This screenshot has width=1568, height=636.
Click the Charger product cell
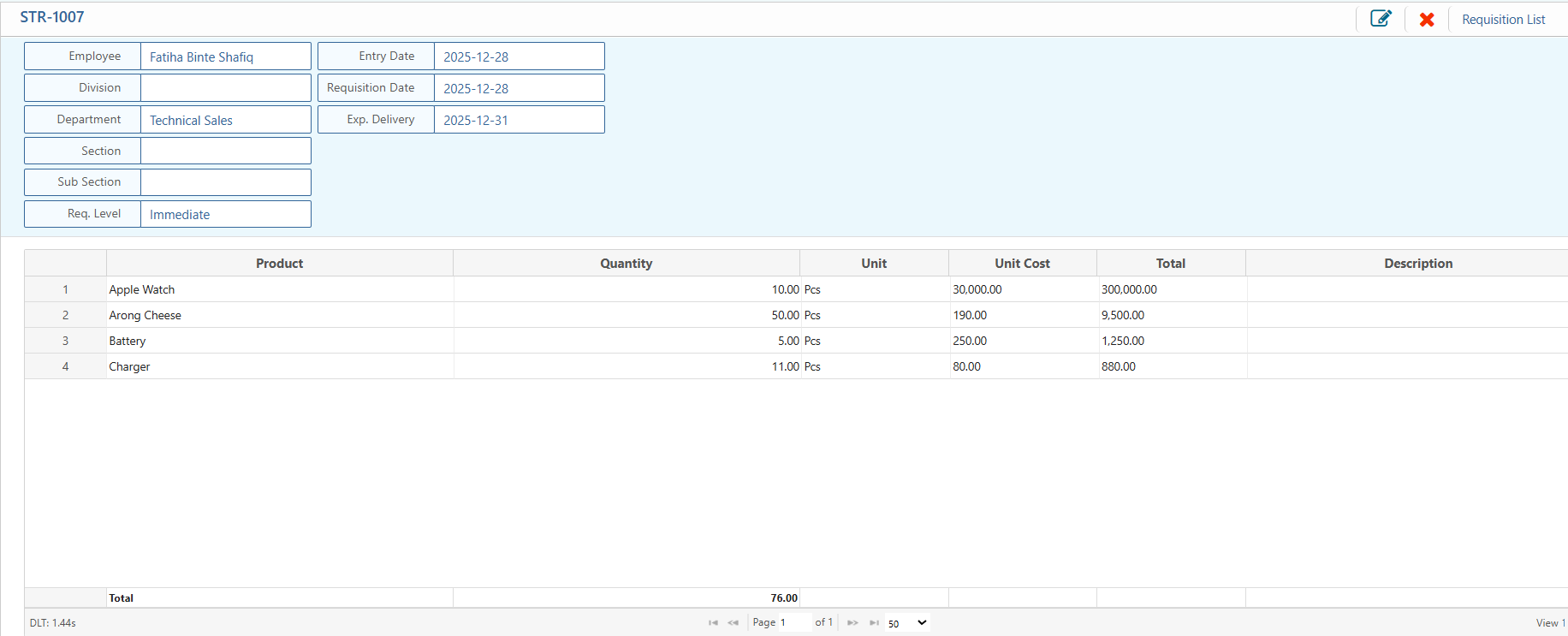(130, 366)
